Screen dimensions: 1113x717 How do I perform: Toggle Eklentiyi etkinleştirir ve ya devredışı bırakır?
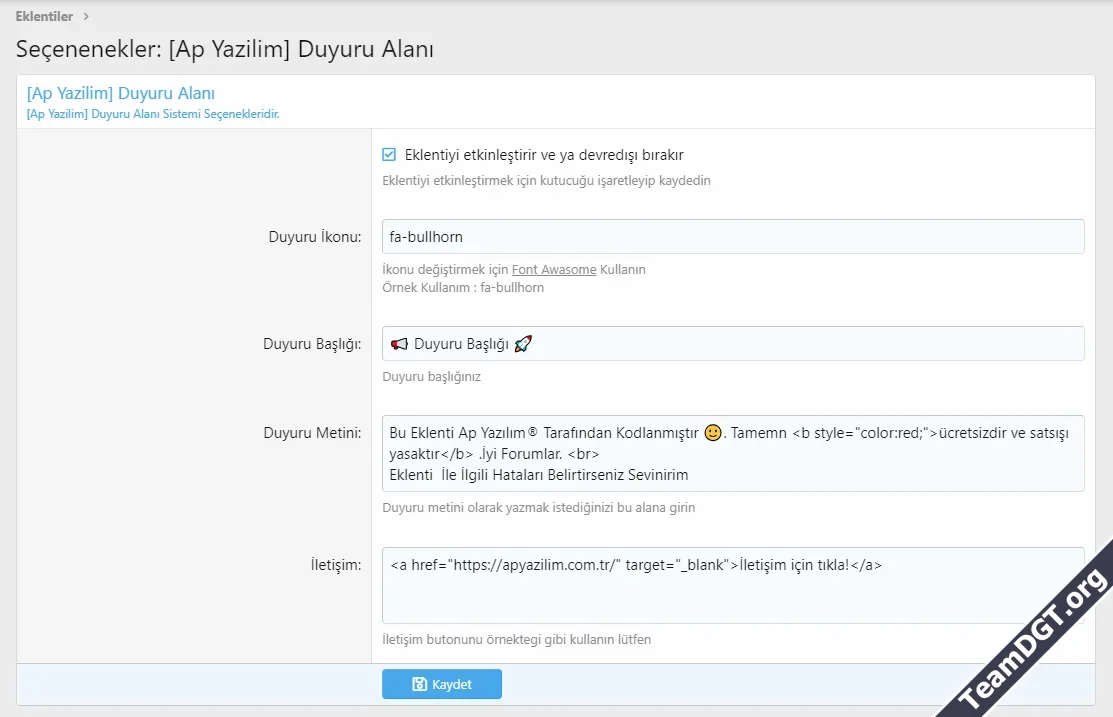click(392, 155)
